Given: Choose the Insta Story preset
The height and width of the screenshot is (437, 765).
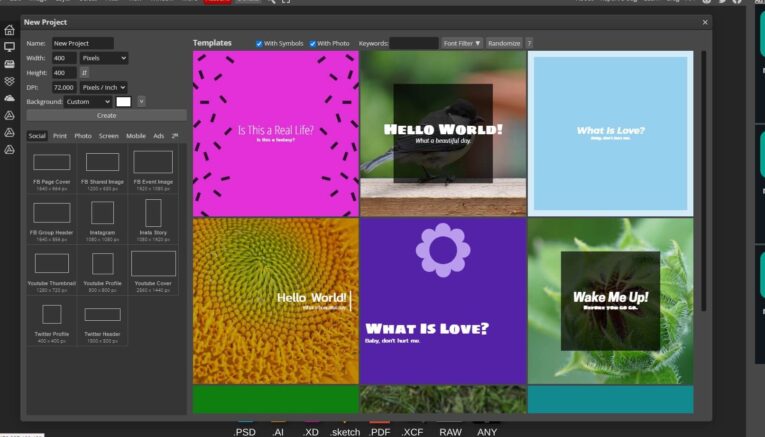Looking at the screenshot, I should click(x=153, y=220).
